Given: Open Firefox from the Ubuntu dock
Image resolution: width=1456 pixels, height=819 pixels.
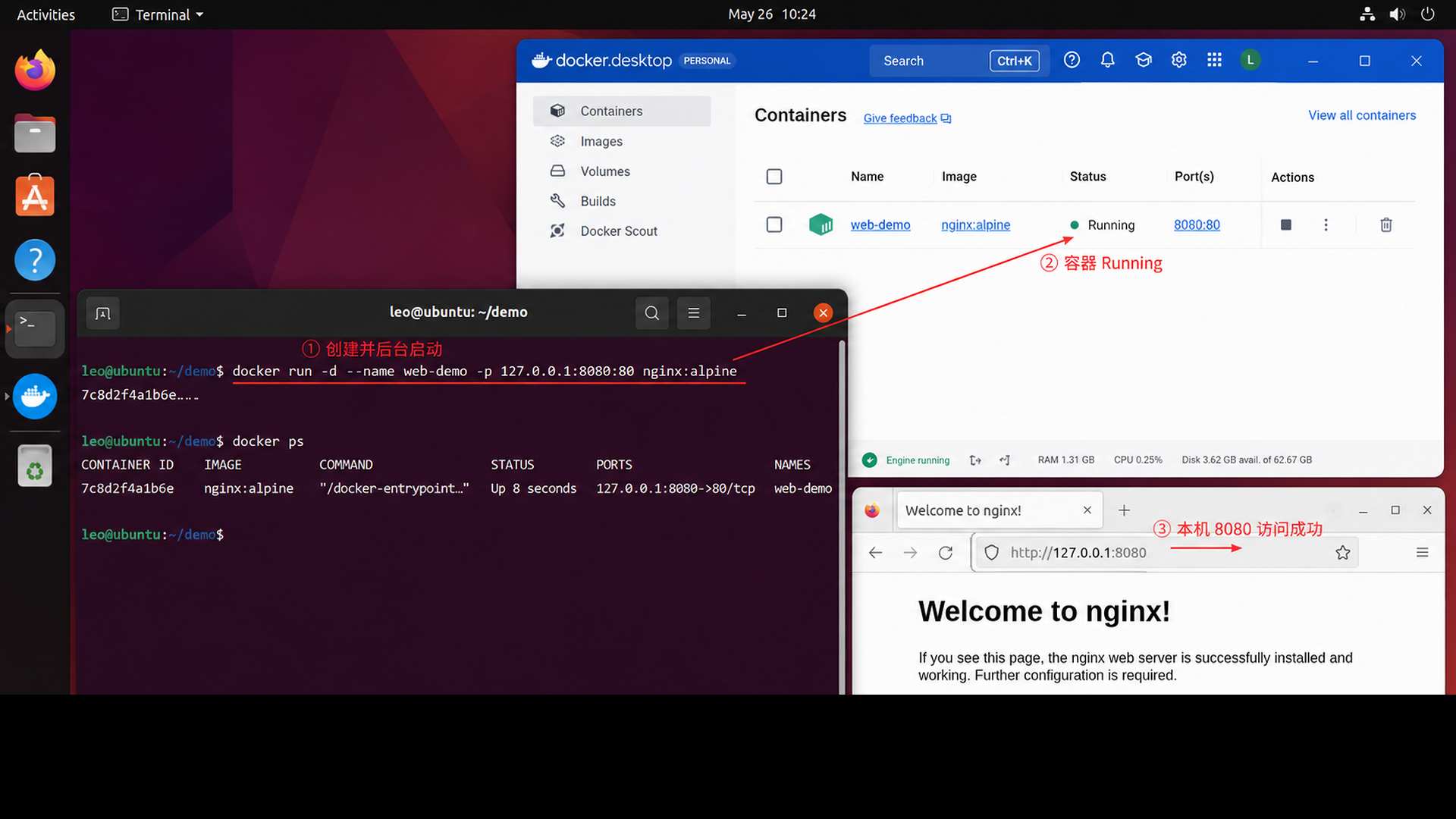Looking at the screenshot, I should (x=35, y=71).
